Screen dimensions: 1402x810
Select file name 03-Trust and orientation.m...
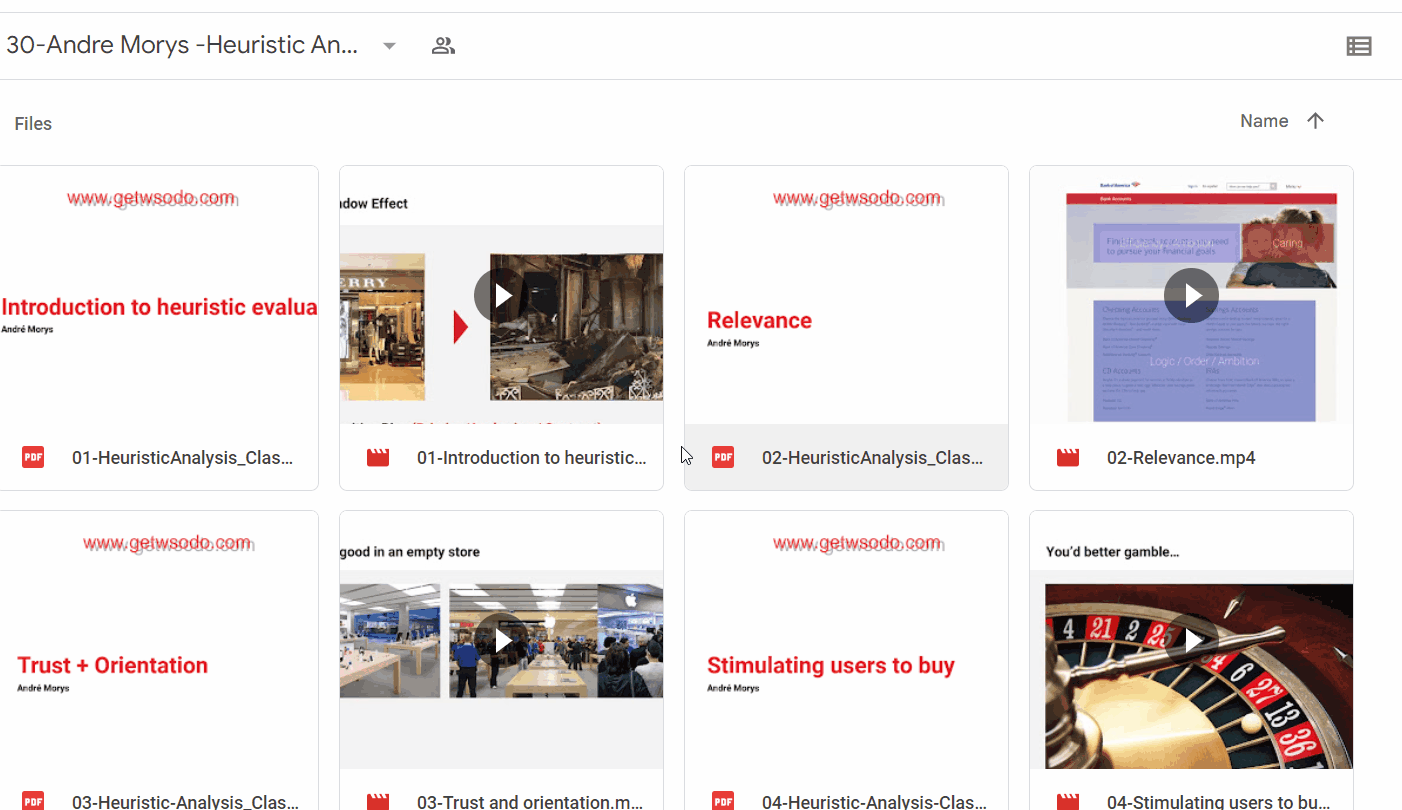(x=529, y=801)
